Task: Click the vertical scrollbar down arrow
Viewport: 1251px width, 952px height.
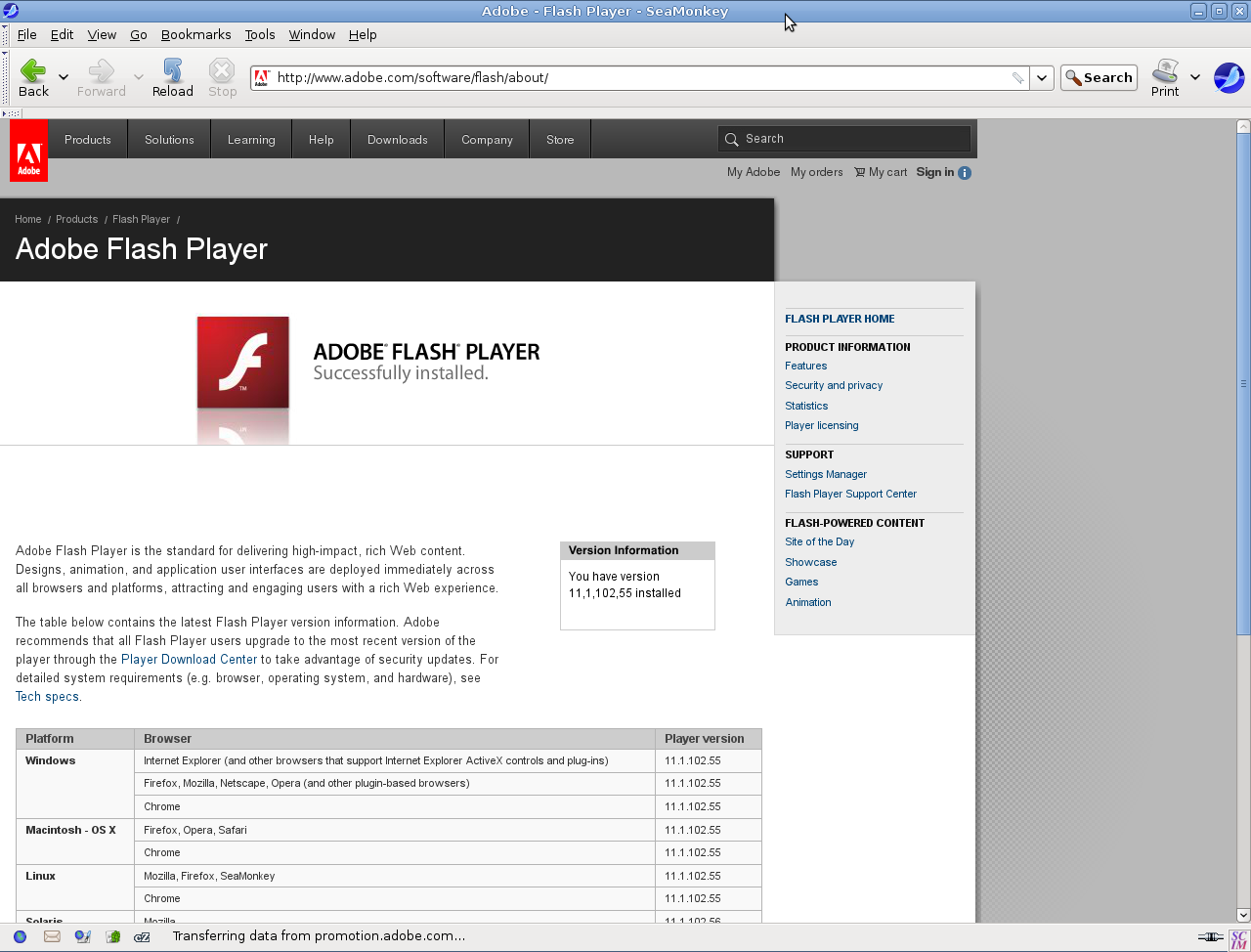Action: pyautogui.click(x=1243, y=916)
